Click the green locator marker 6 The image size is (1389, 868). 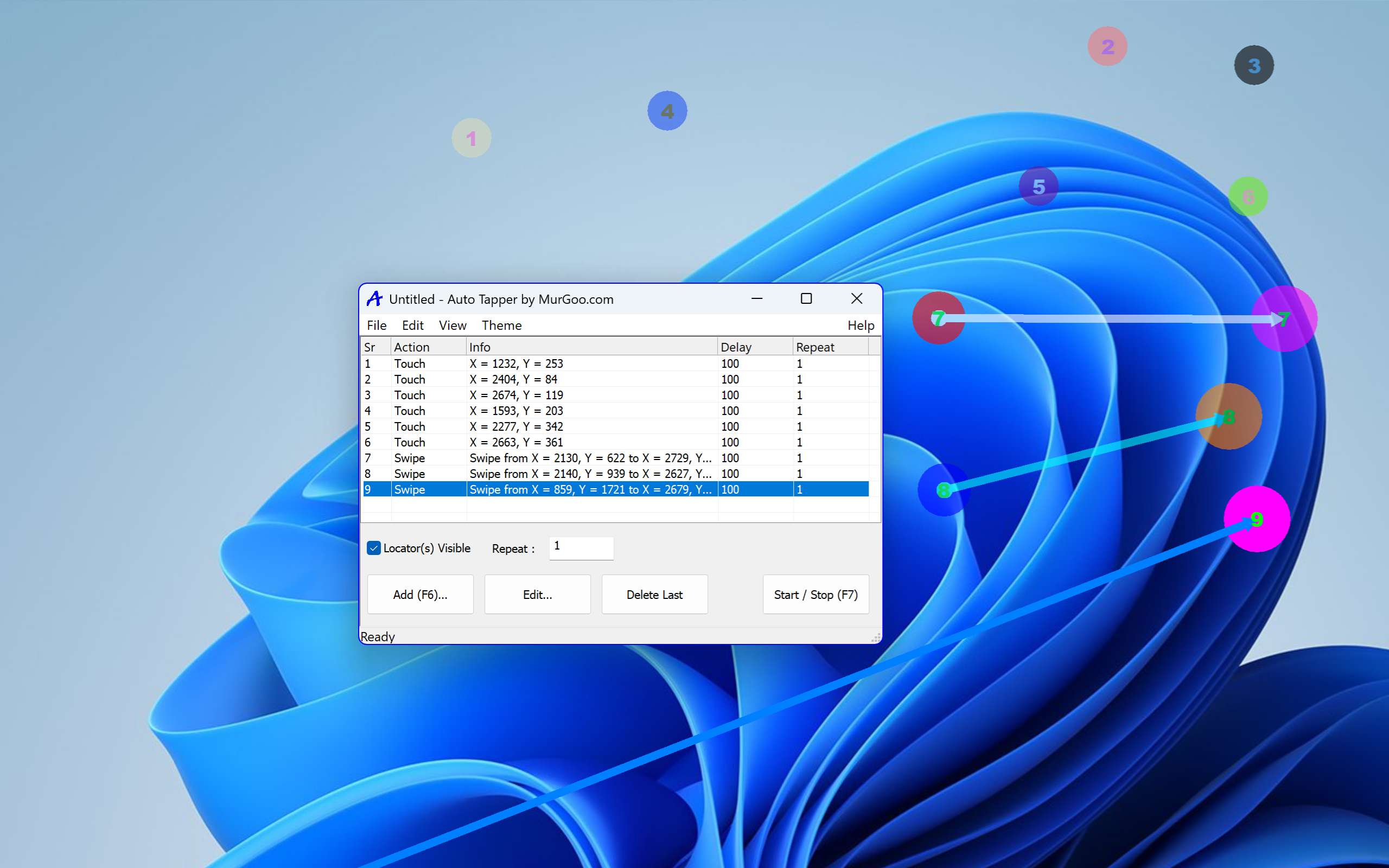pos(1248,196)
